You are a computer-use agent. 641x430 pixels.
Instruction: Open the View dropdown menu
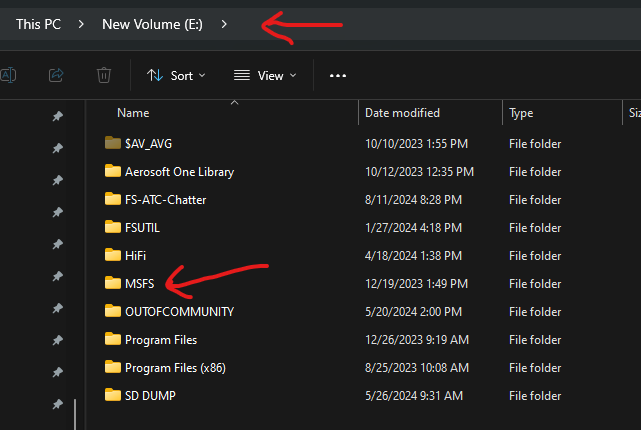pyautogui.click(x=264, y=75)
